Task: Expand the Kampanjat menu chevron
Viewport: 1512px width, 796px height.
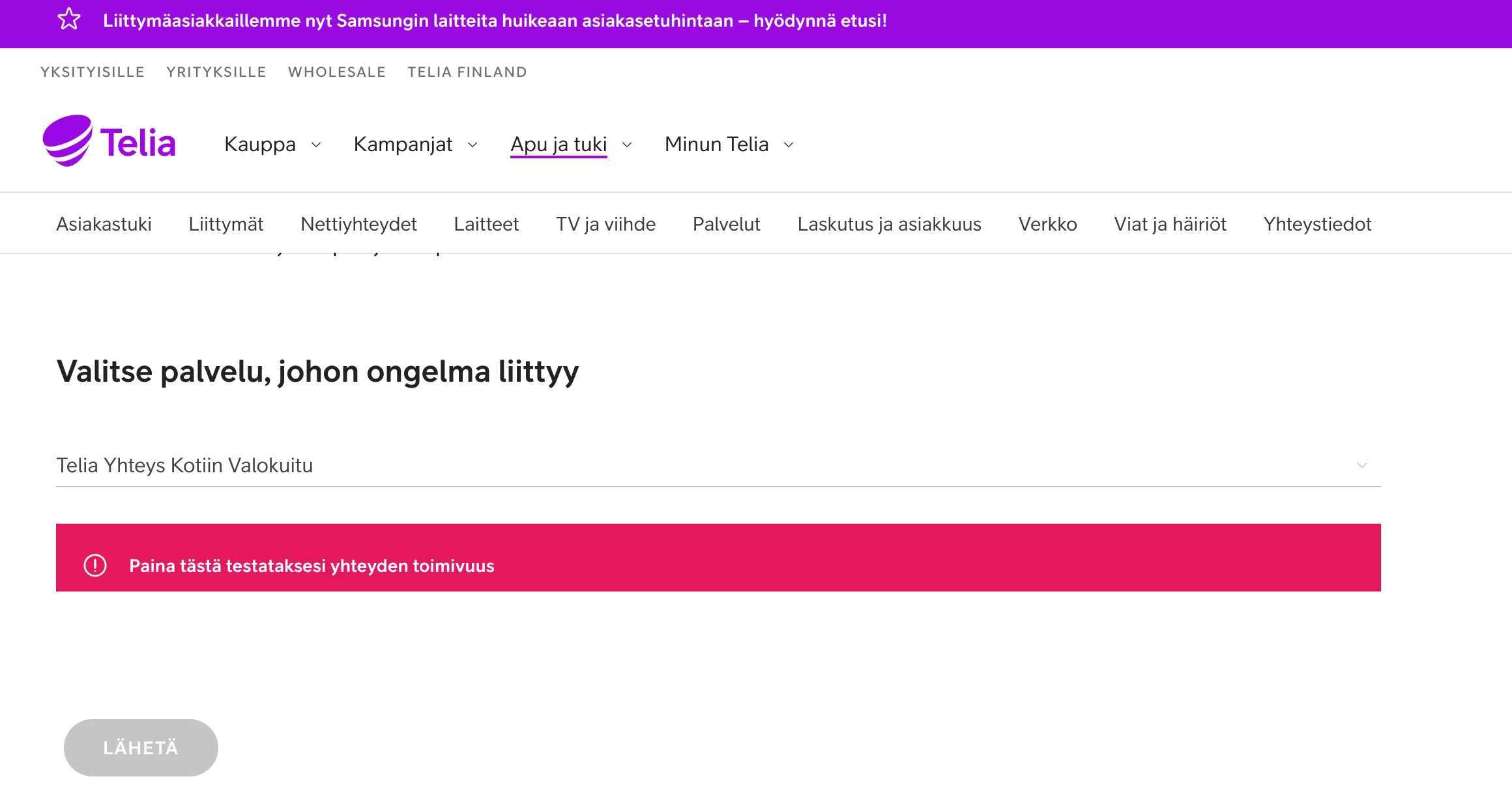Action: tap(472, 145)
